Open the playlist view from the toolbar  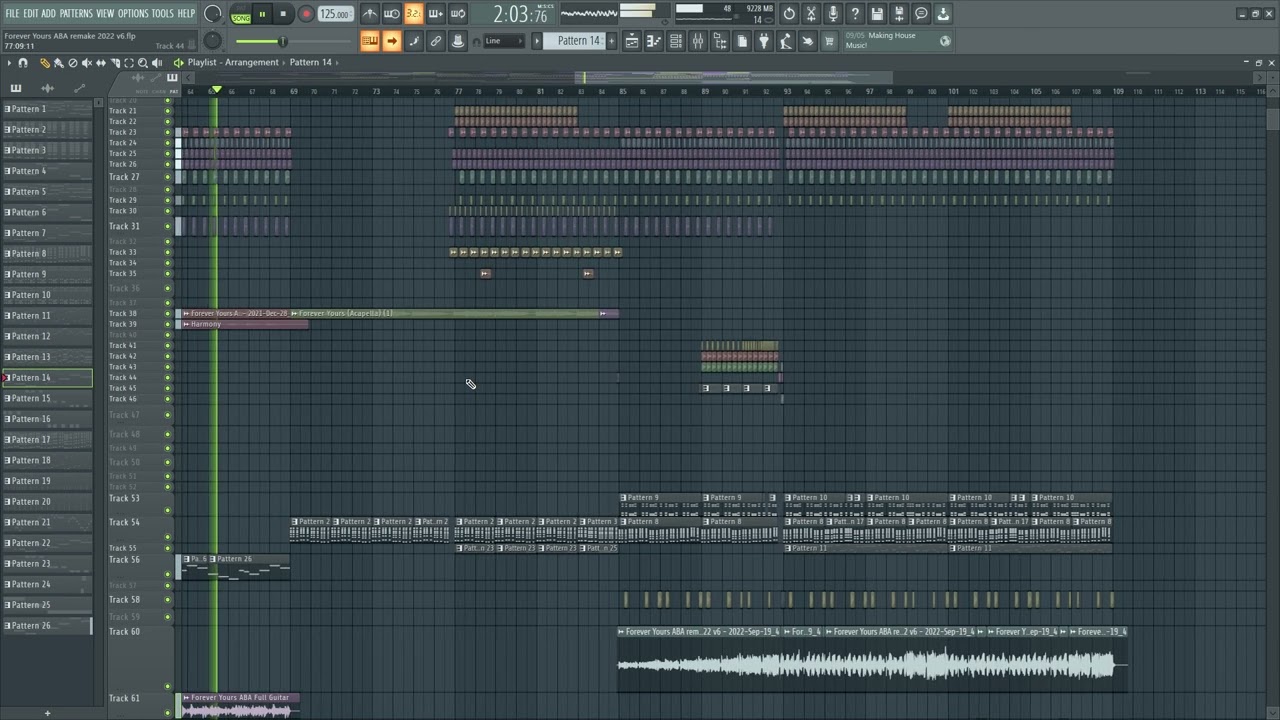click(632, 41)
